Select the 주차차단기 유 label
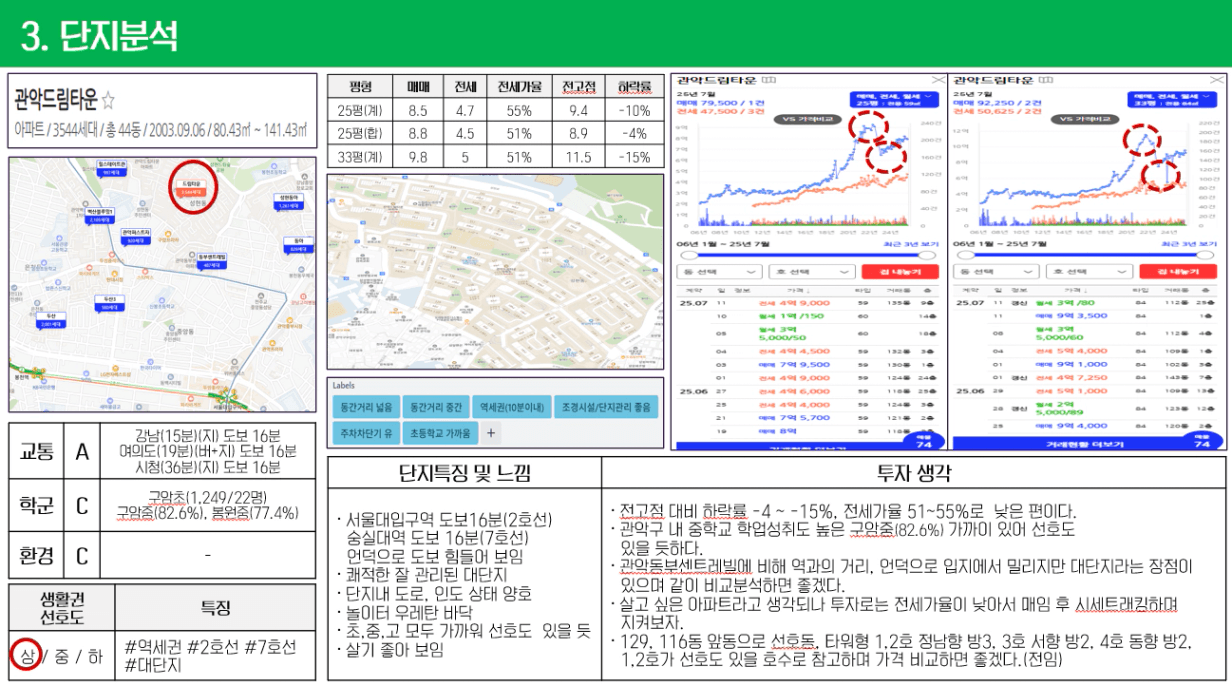The height and width of the screenshot is (686, 1232). 365,433
